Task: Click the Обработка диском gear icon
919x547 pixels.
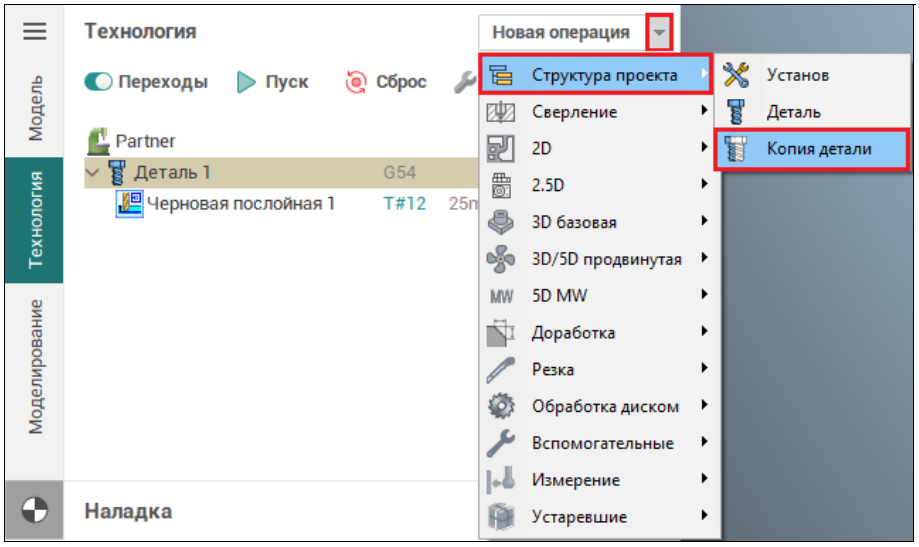Action: (500, 407)
